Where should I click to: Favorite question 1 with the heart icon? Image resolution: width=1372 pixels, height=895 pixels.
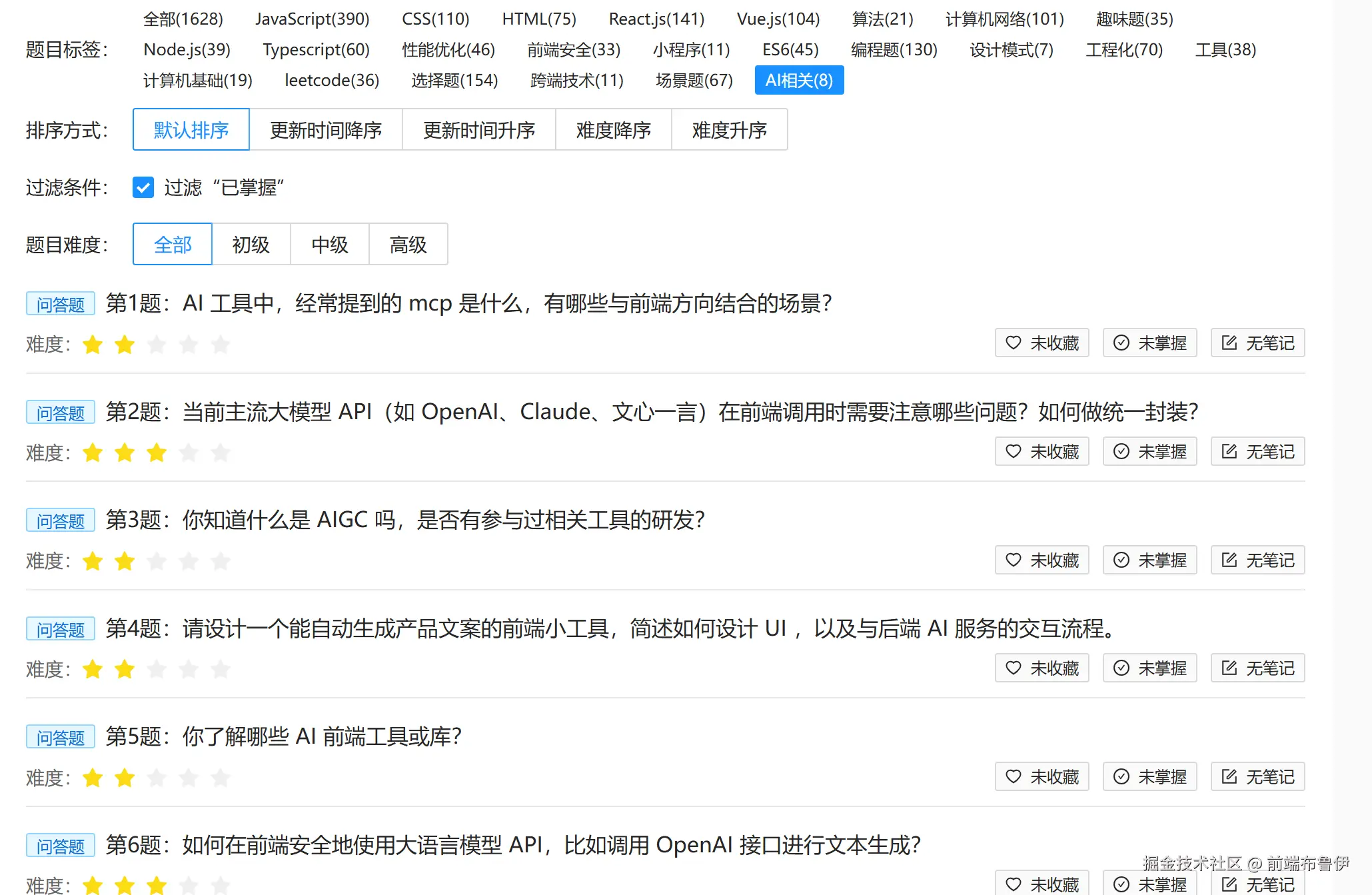coord(1041,343)
